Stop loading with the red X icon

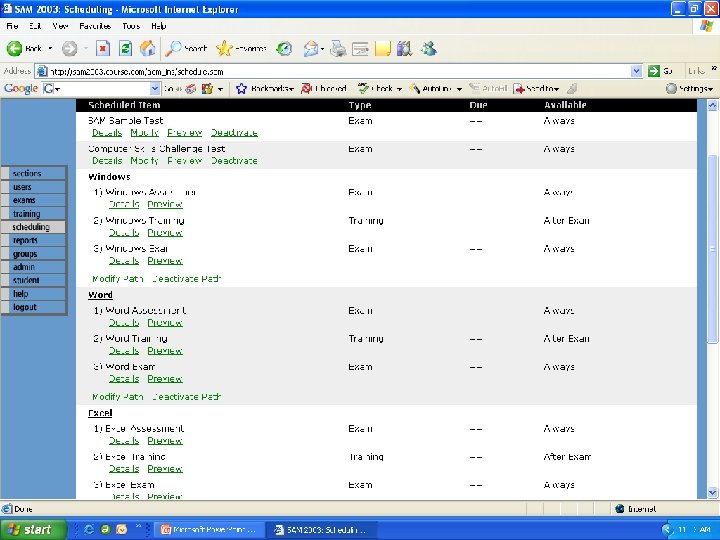coord(103,48)
